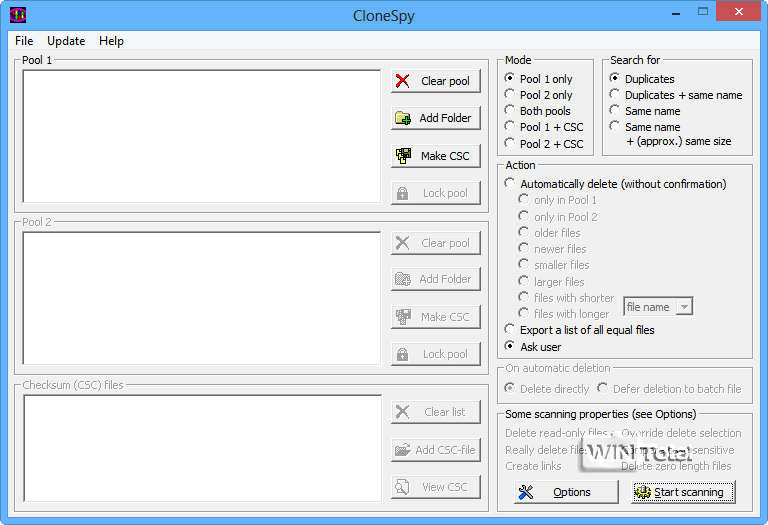768x525 pixels.
Task: Click Pool 2 Add Folder button
Action: pyautogui.click(x=435, y=279)
